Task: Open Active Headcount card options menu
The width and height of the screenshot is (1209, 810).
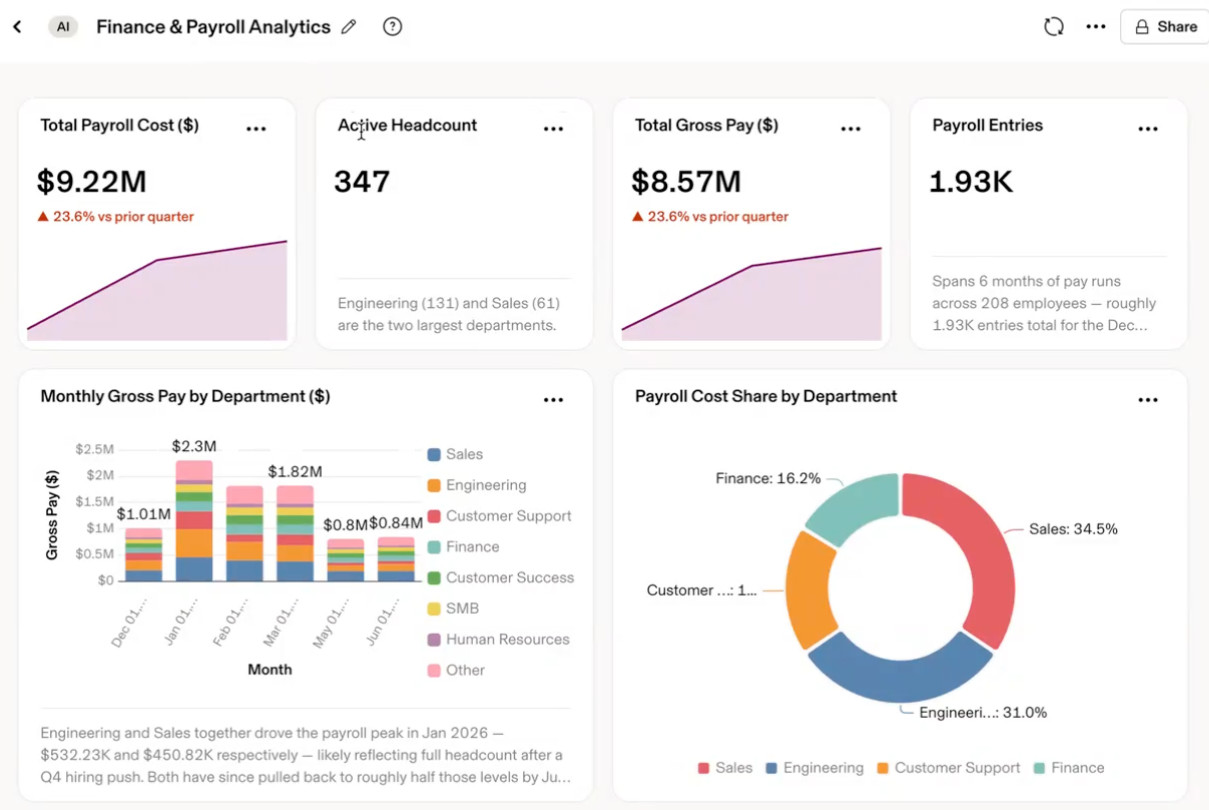Action: pos(553,128)
